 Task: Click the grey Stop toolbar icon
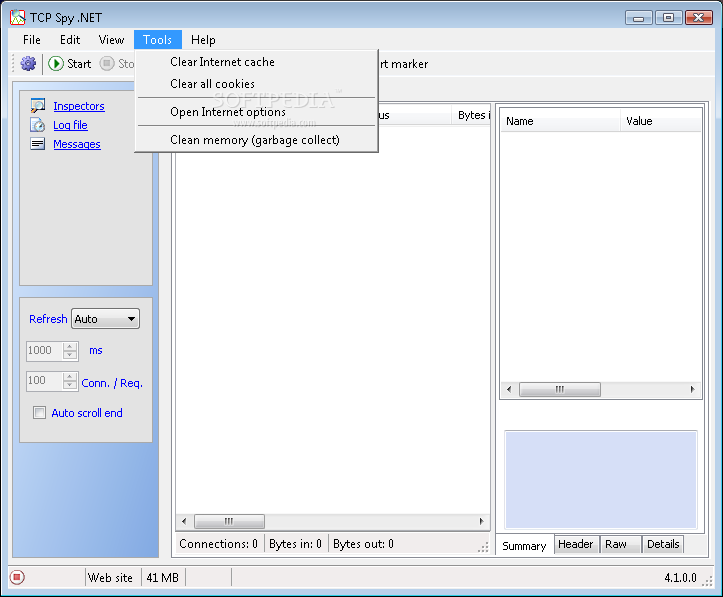pos(107,64)
